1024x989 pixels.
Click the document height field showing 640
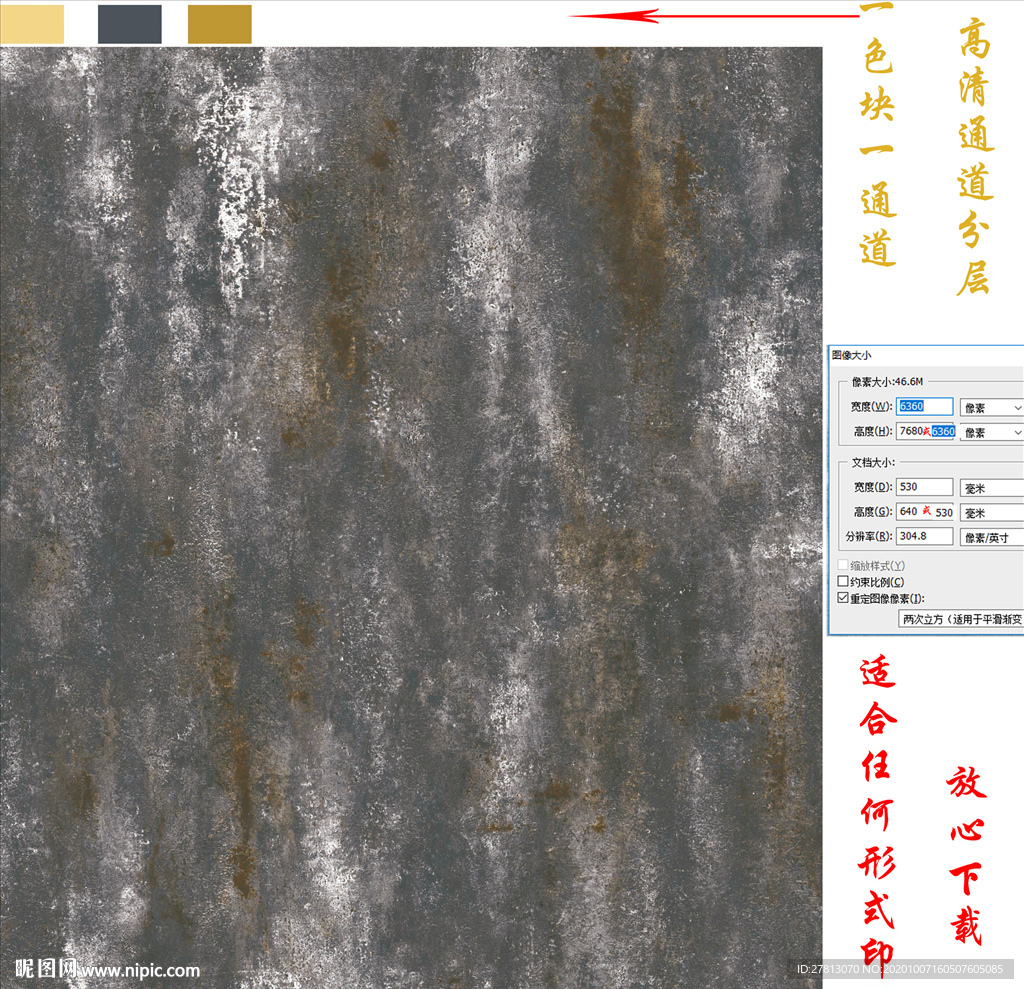(x=925, y=511)
